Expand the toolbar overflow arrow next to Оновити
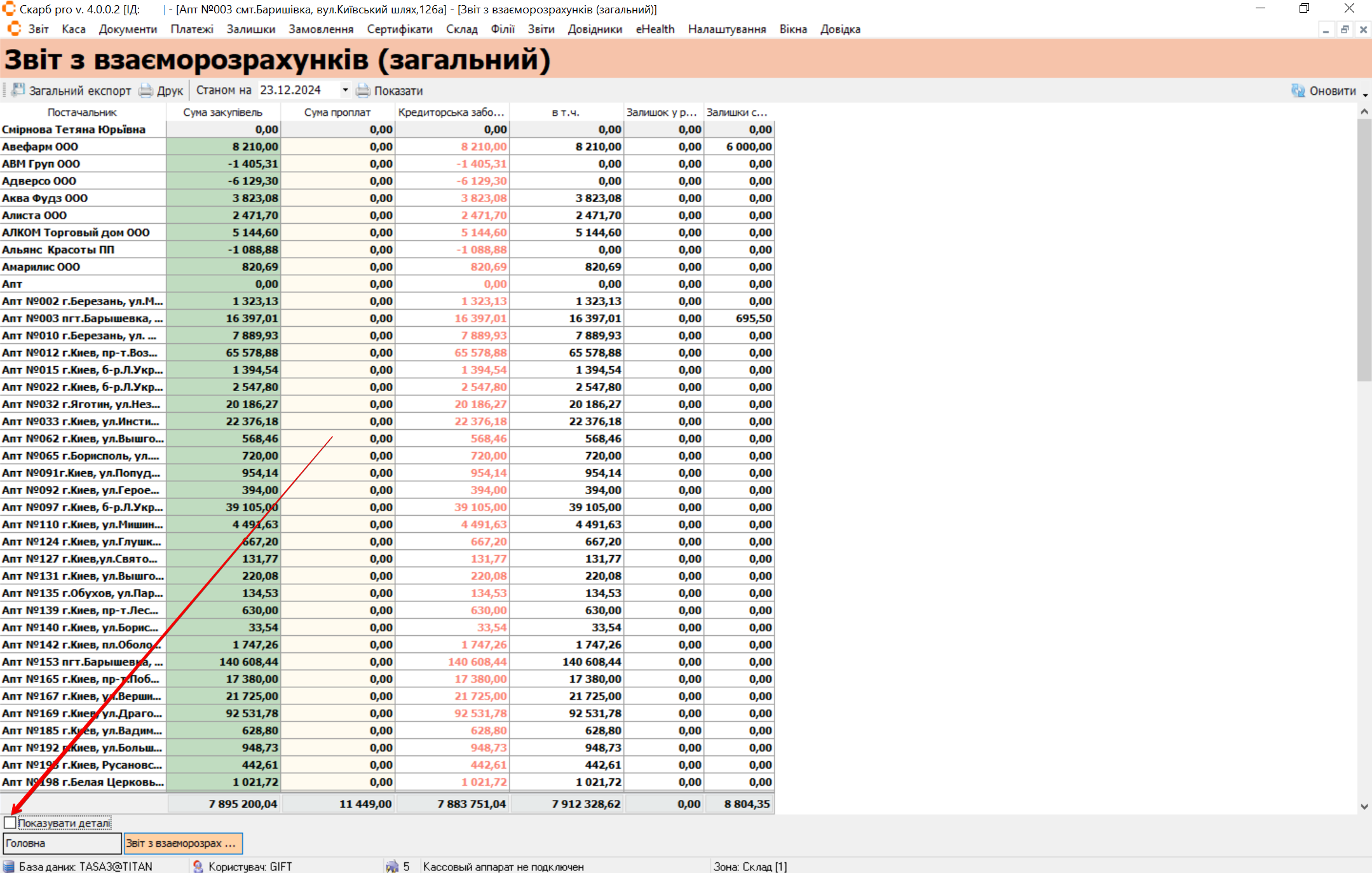Screen dimensions: 1372x873 (x=1366, y=95)
